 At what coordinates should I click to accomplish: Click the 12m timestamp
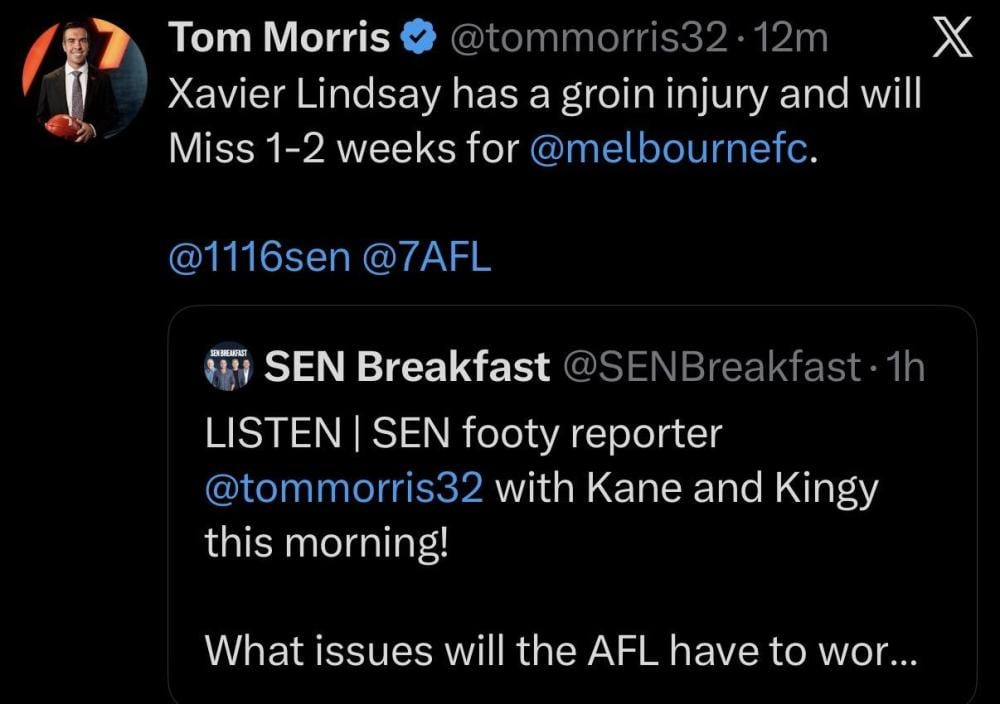pos(793,40)
